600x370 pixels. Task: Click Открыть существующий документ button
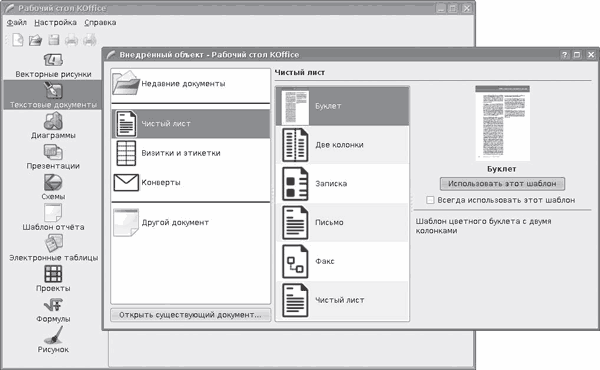click(190, 315)
